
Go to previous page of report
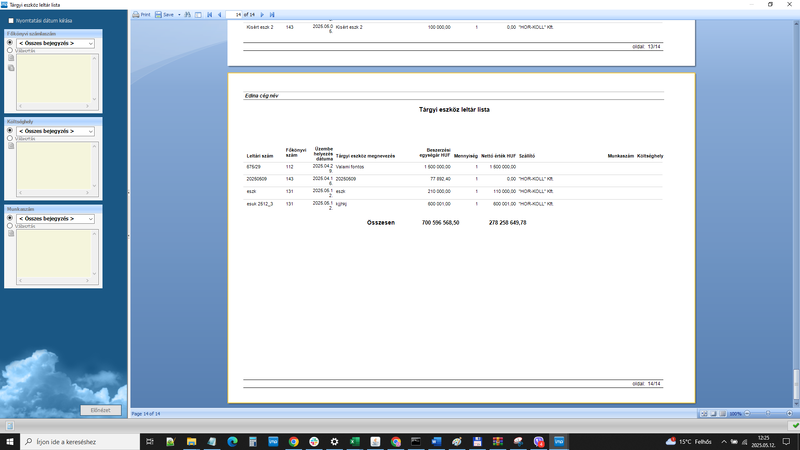click(x=219, y=15)
